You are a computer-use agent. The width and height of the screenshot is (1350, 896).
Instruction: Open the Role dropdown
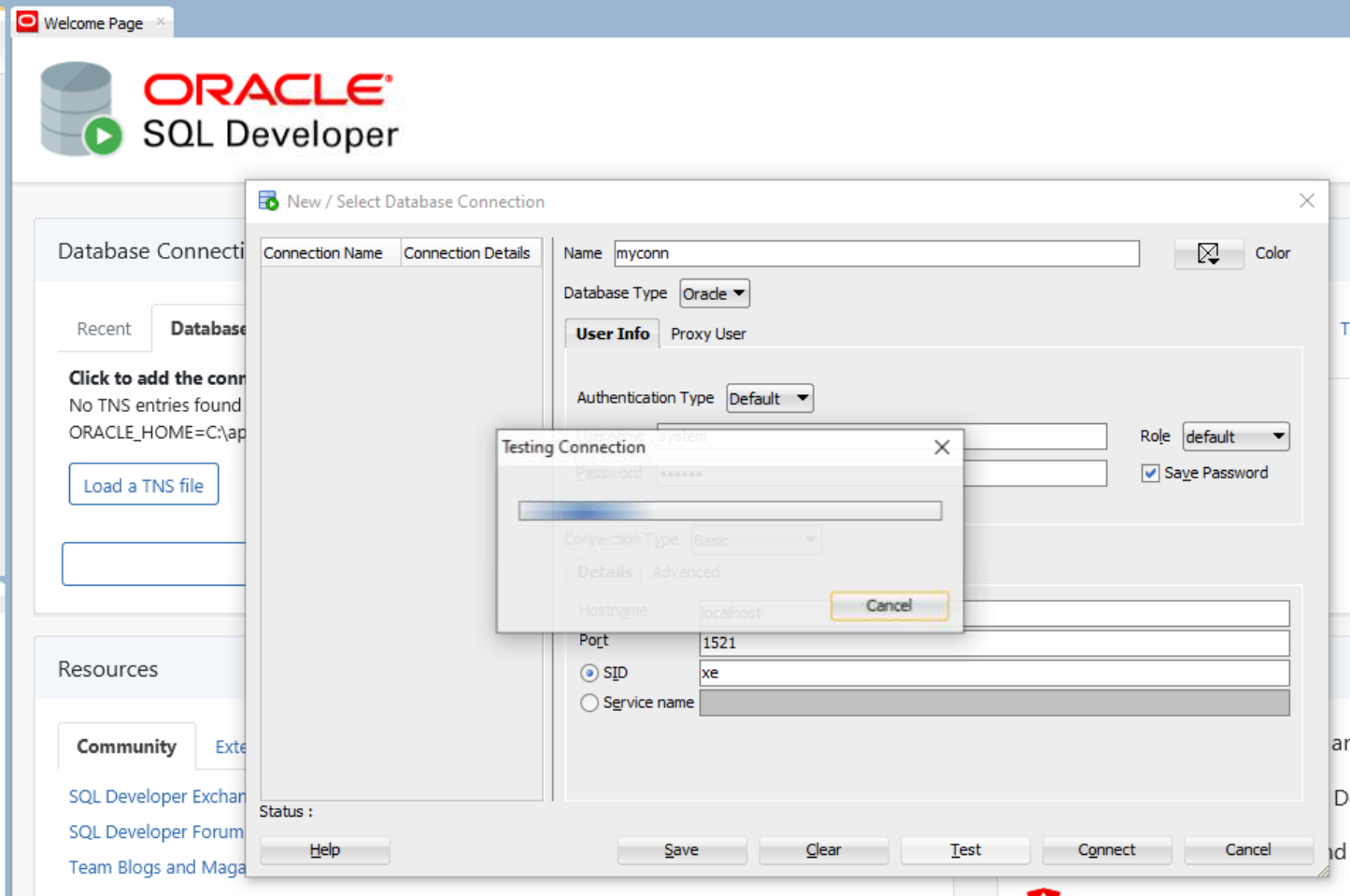pos(1236,436)
